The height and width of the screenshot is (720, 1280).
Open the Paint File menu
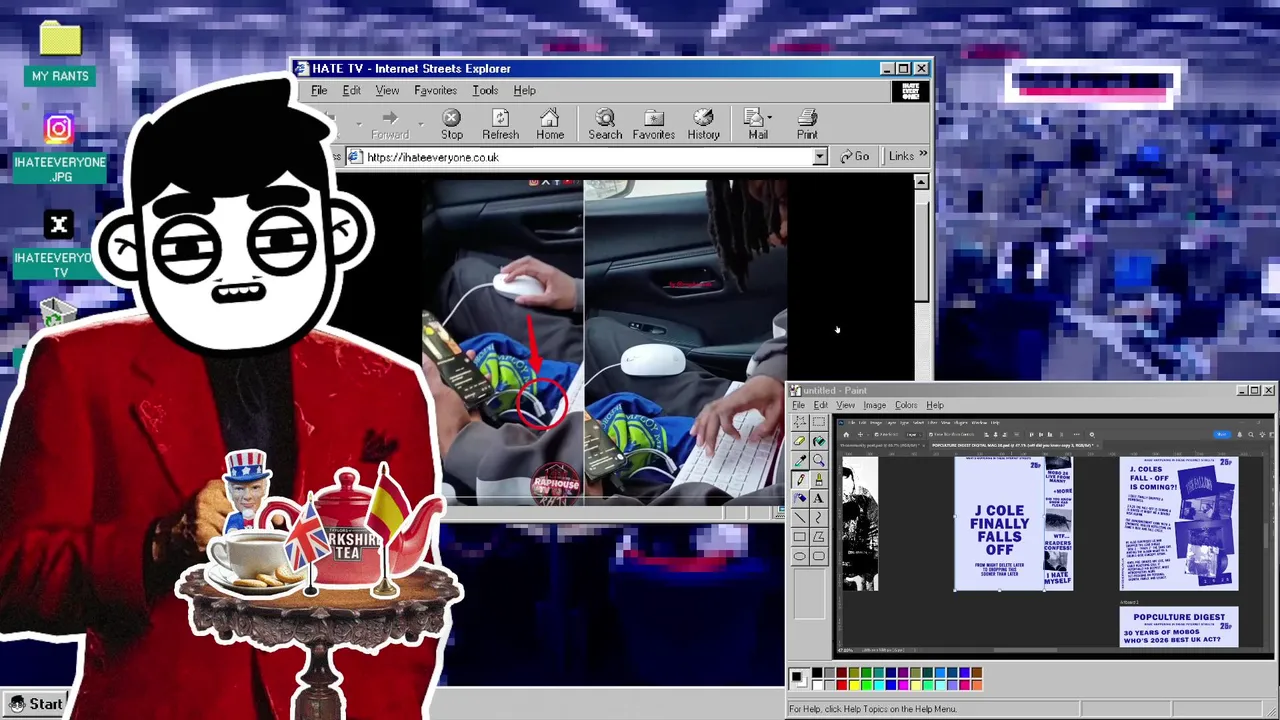coord(798,405)
